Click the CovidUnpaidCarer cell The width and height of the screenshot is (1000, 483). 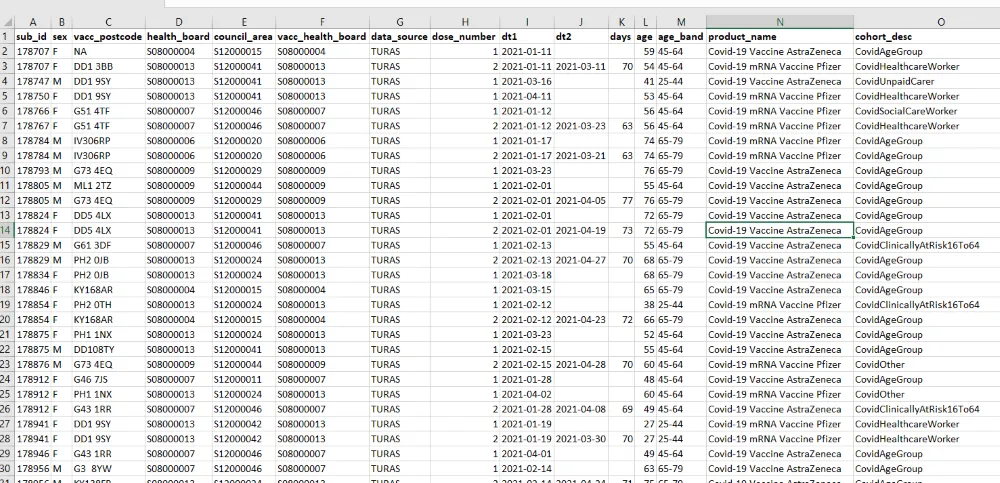coord(895,81)
